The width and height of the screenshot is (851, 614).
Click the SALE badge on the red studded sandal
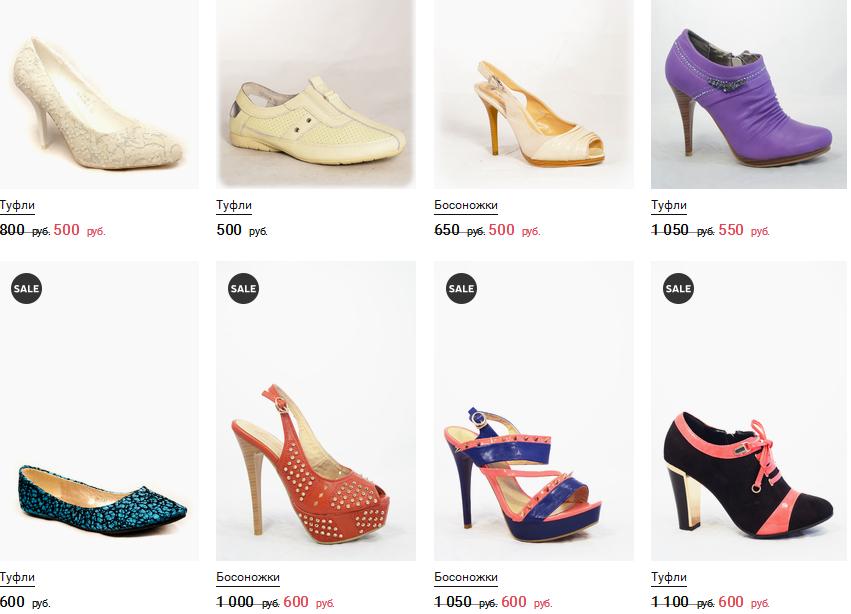(x=243, y=288)
